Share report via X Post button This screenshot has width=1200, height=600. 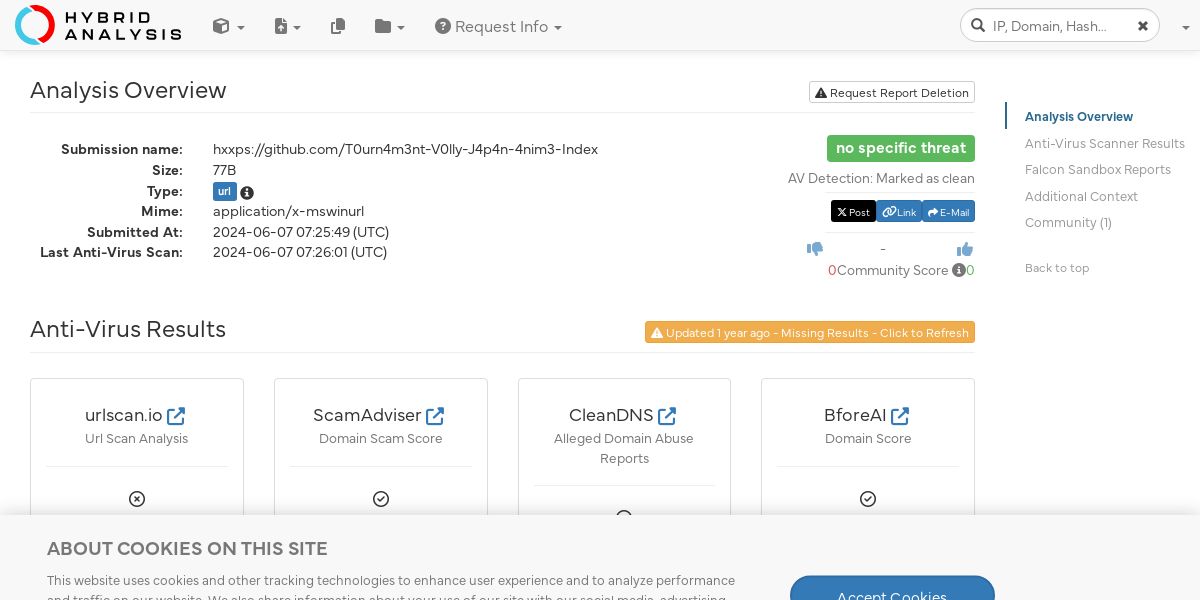853,211
